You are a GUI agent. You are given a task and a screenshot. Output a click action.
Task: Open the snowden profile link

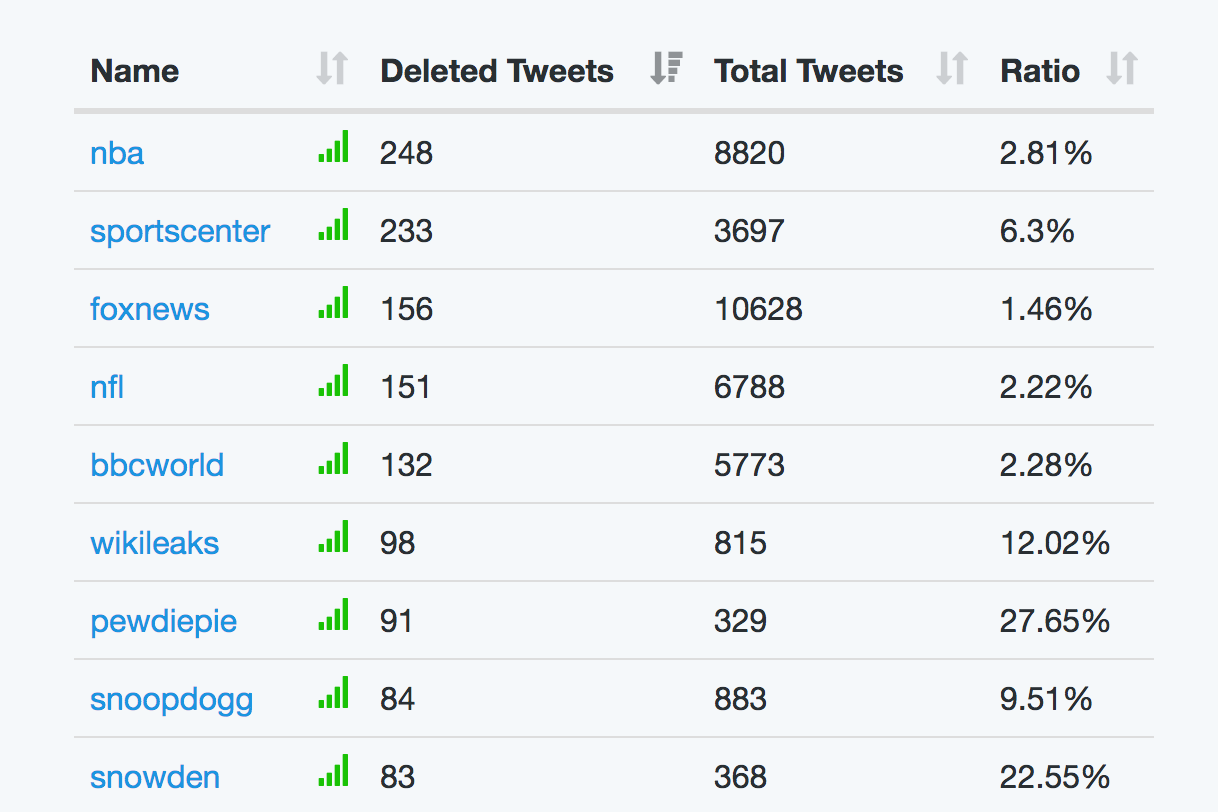click(155, 777)
